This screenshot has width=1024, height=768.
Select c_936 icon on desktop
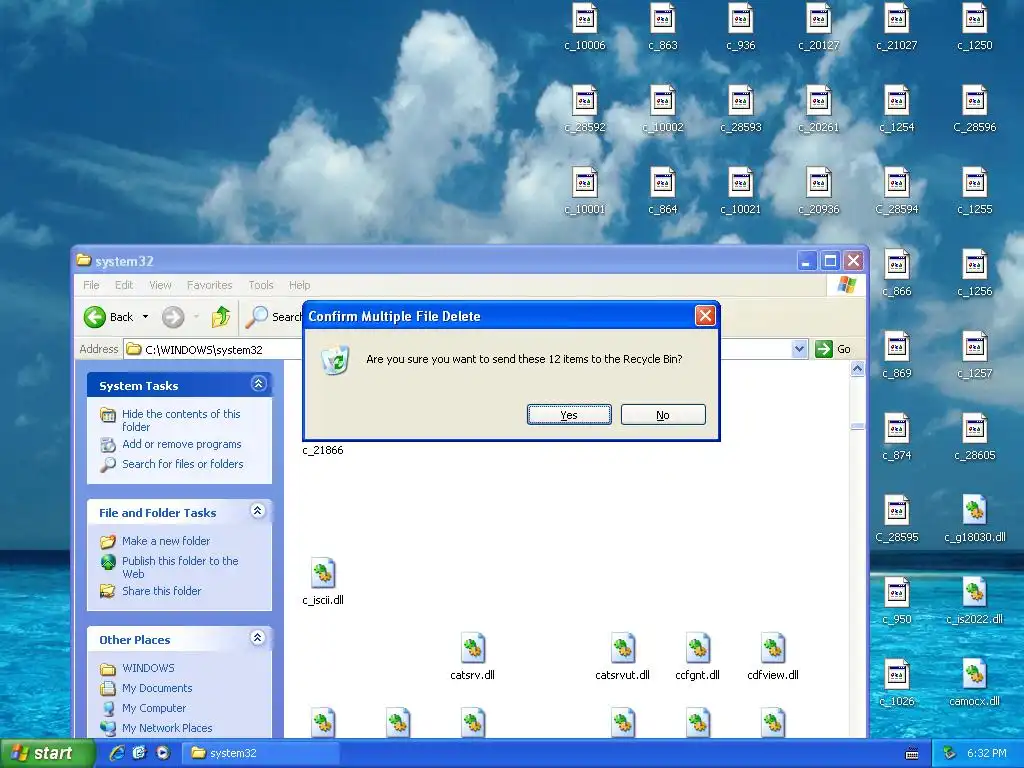click(x=741, y=19)
